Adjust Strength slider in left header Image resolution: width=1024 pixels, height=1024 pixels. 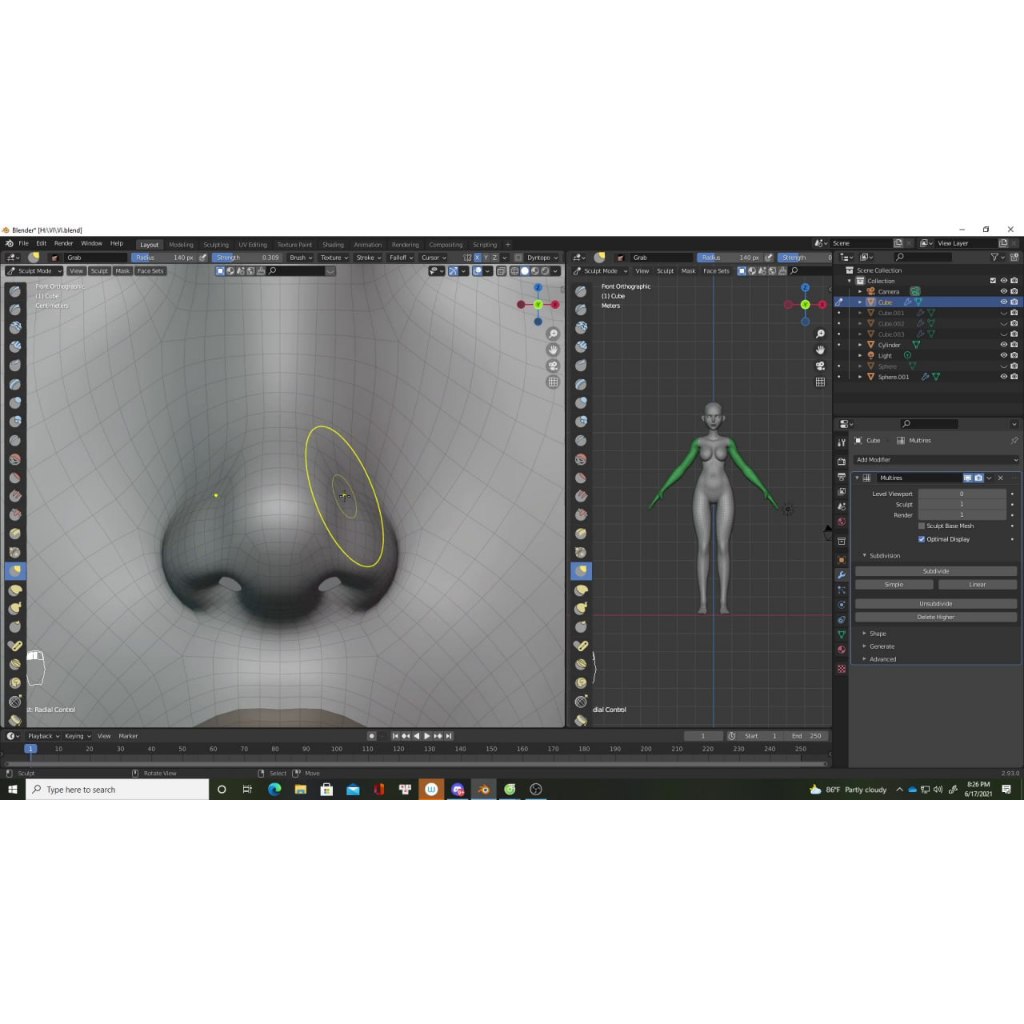click(x=247, y=257)
